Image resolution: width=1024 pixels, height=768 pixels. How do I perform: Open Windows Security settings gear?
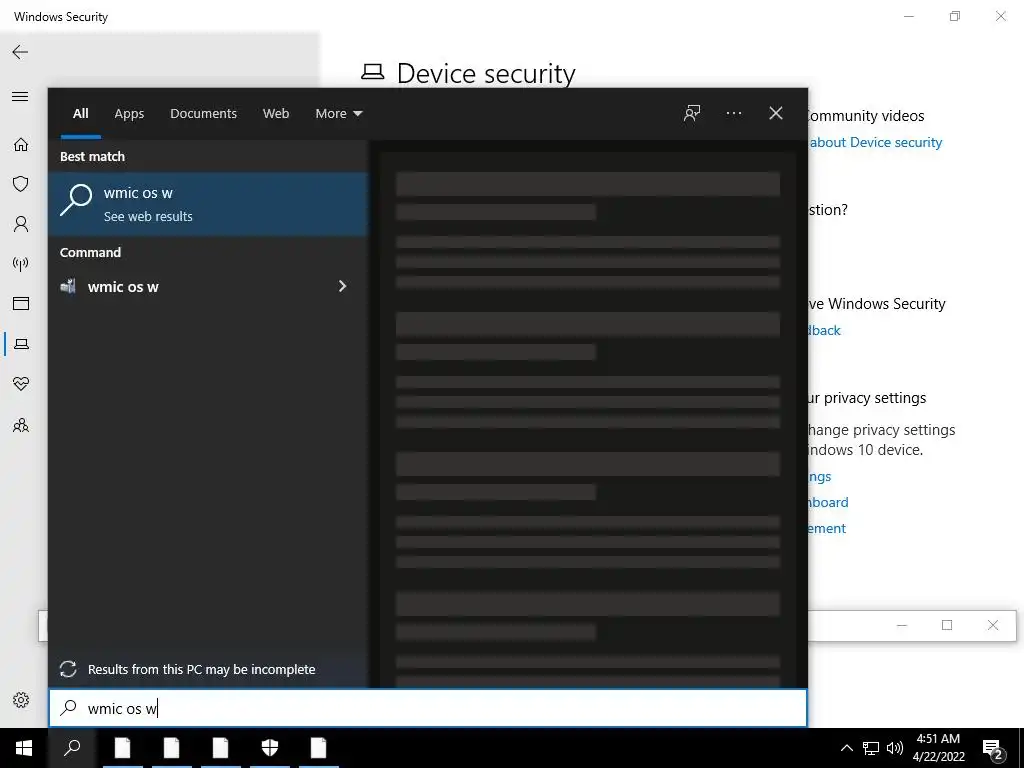click(x=21, y=700)
